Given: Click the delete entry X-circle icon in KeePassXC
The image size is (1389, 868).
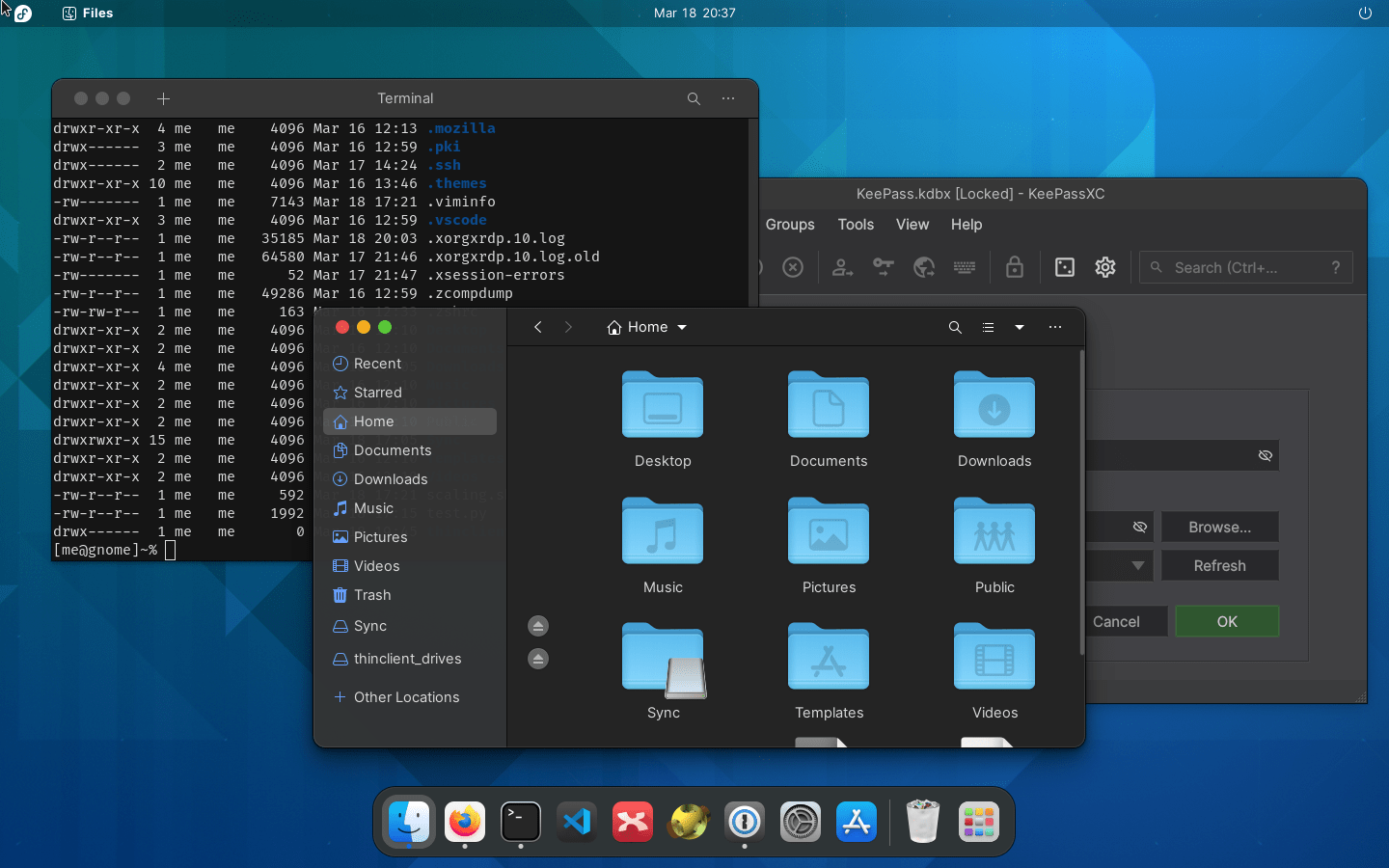Looking at the screenshot, I should pos(793,267).
